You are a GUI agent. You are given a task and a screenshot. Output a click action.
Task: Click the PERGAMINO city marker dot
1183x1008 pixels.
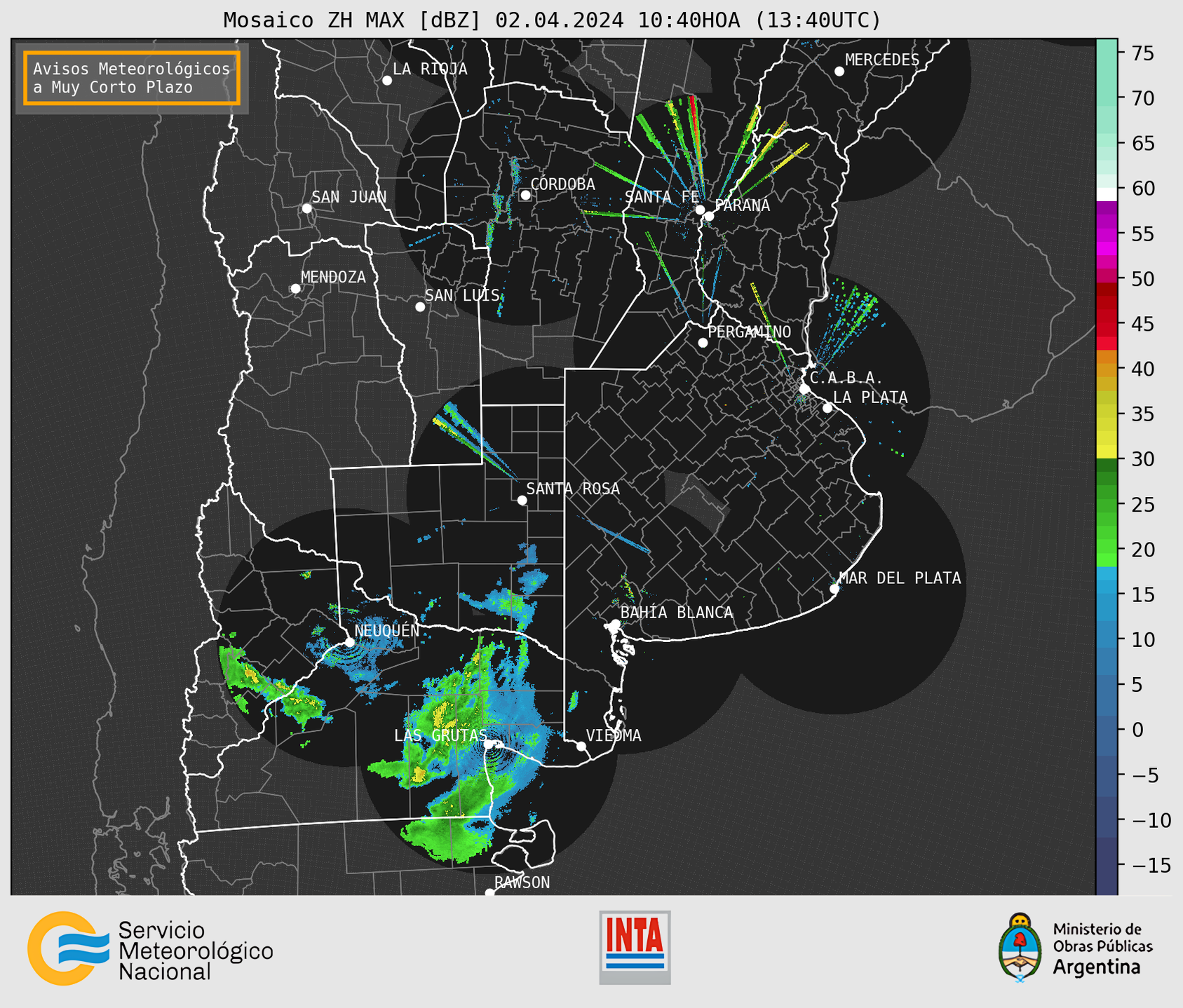(703, 343)
